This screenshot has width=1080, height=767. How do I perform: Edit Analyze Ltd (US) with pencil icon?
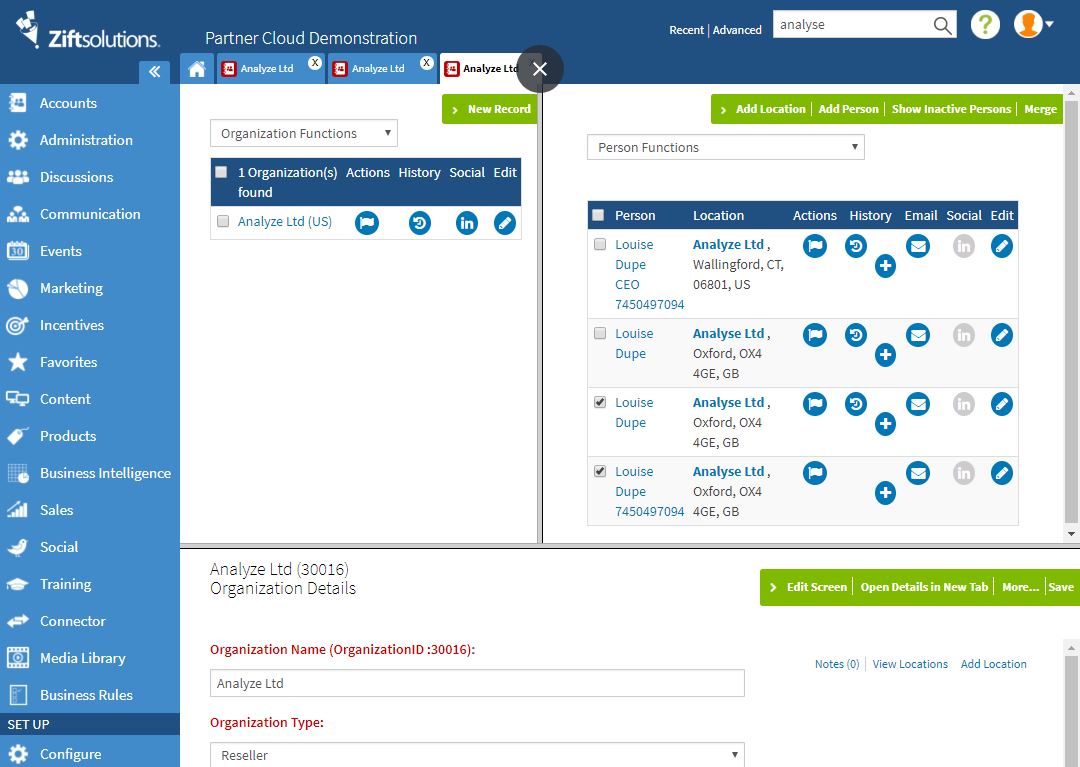(x=505, y=223)
